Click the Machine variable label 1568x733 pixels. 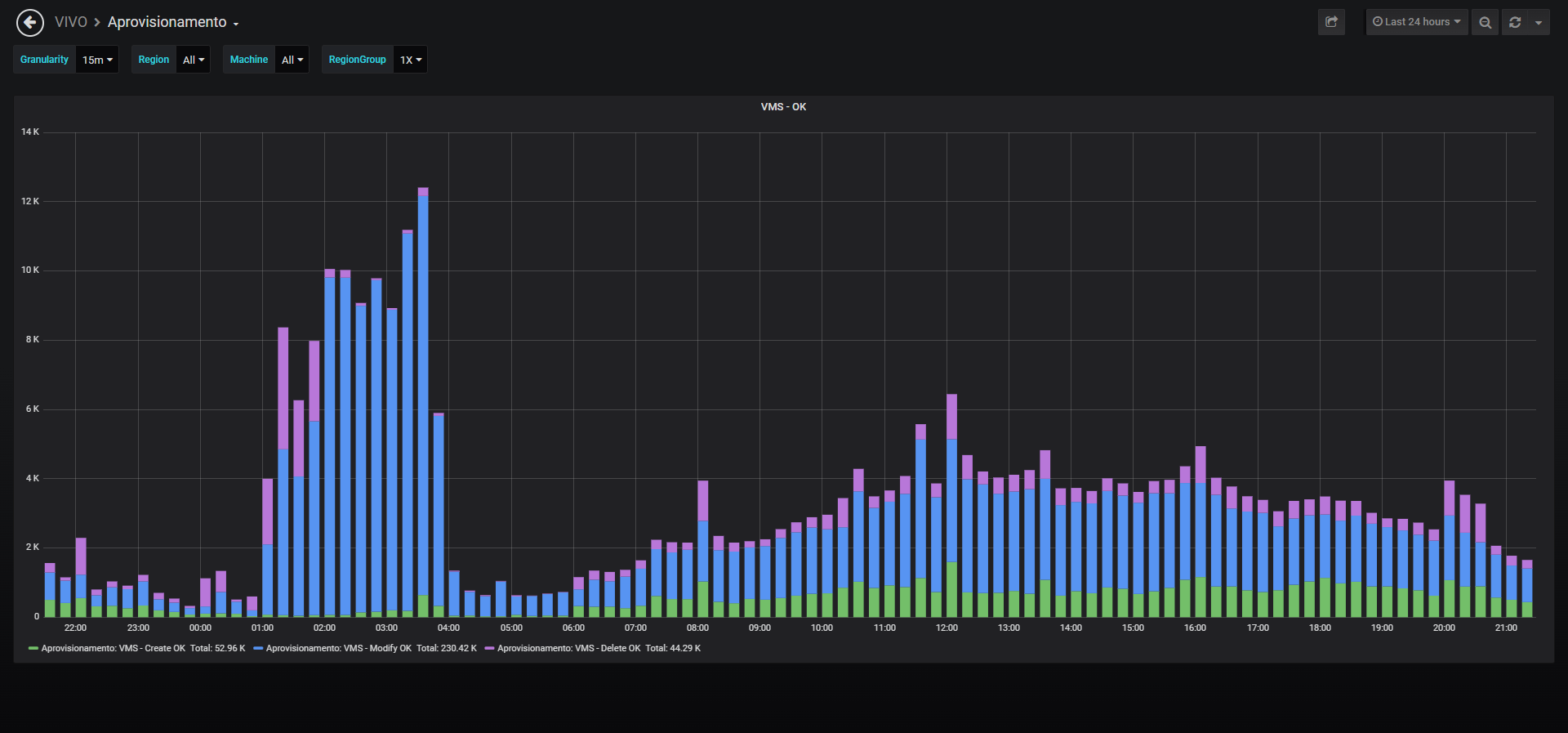coord(249,60)
